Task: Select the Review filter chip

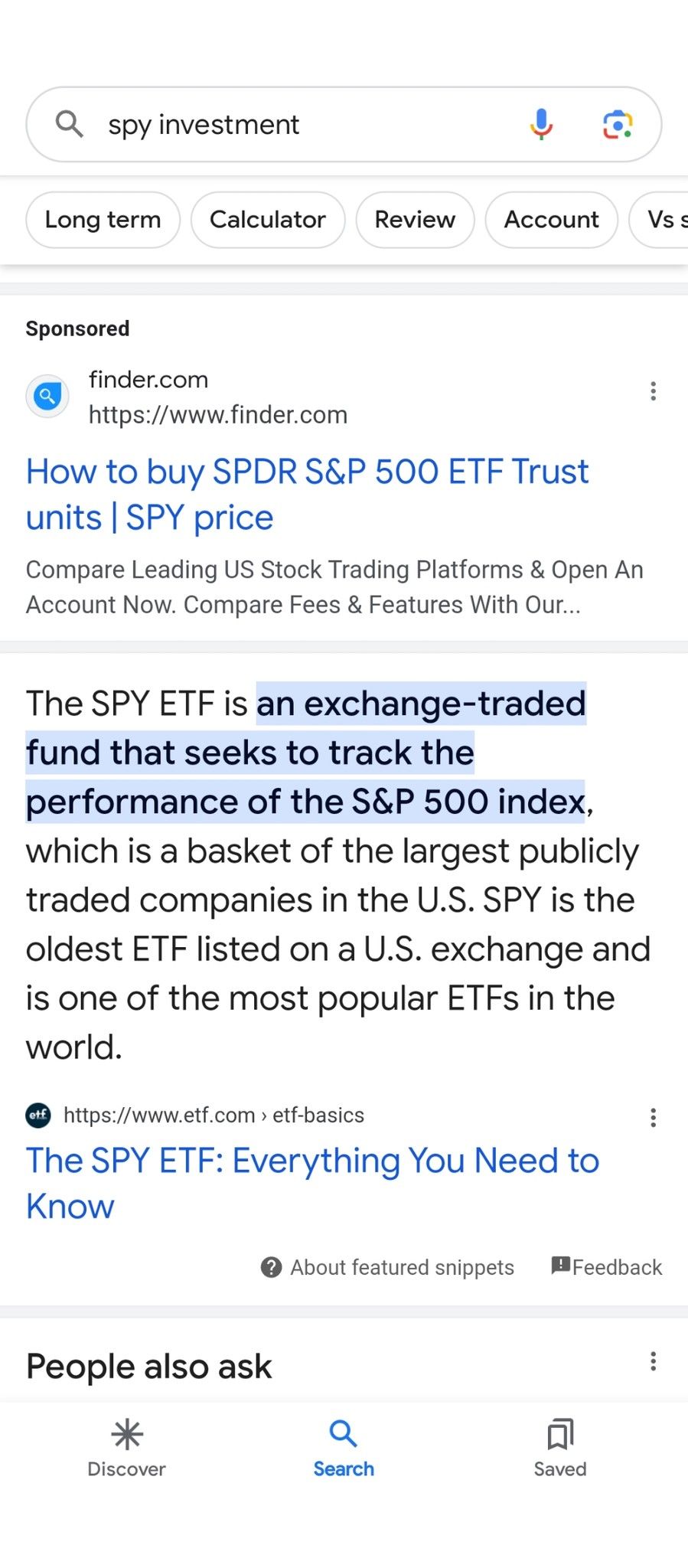Action: click(x=415, y=220)
